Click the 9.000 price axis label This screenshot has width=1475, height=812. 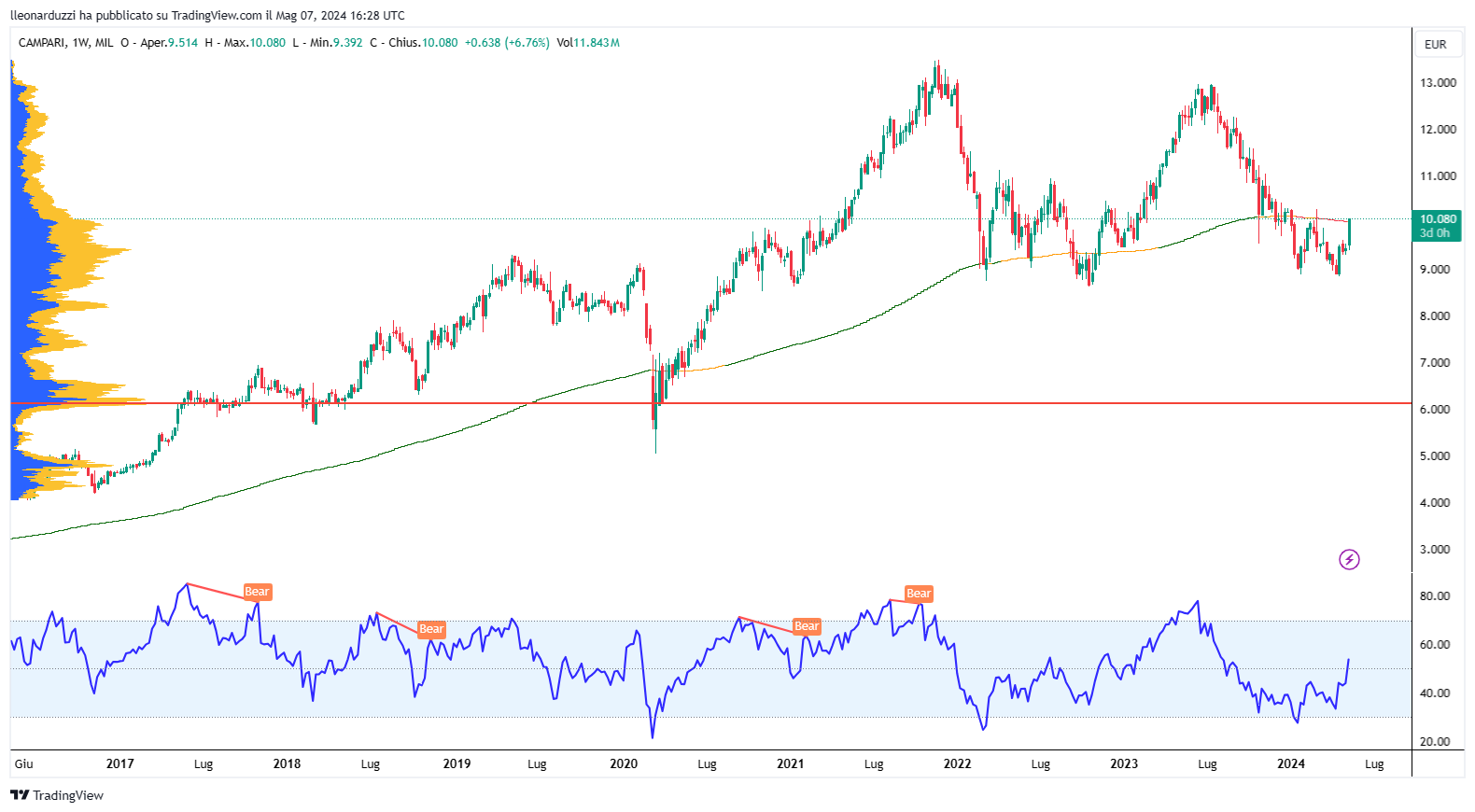[x=1435, y=270]
